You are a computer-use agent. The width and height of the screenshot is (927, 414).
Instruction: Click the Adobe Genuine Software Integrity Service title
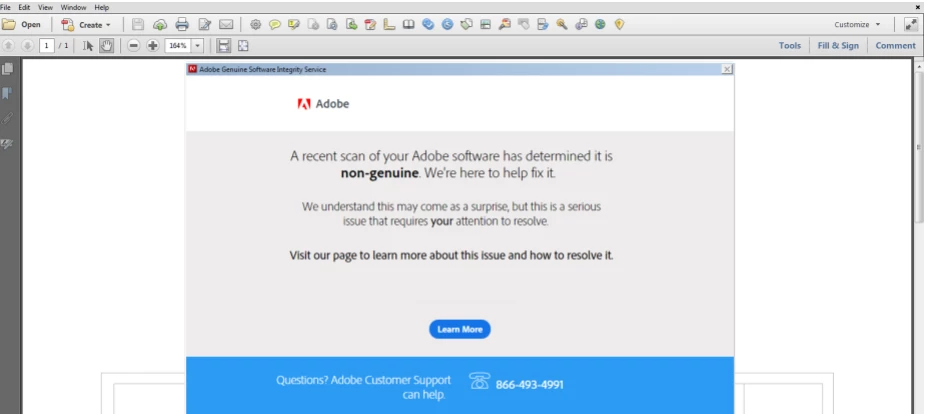[262, 69]
